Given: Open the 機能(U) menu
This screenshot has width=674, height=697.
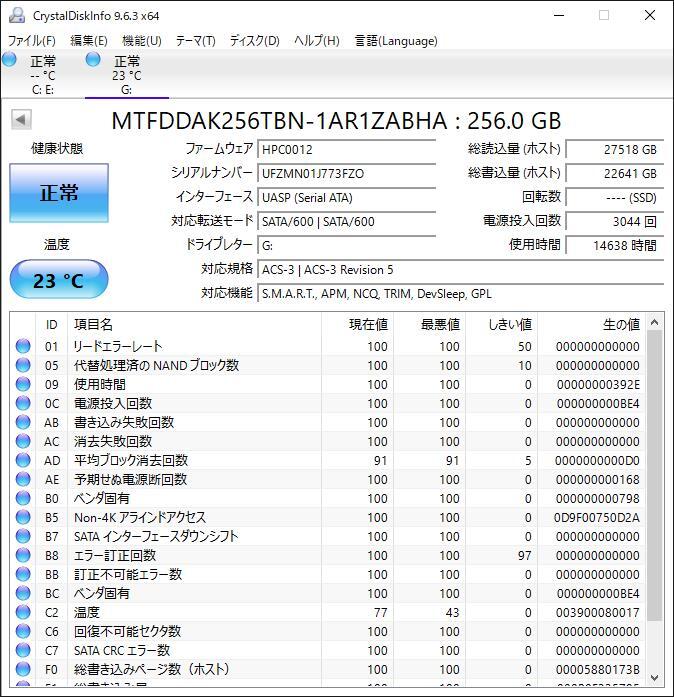Looking at the screenshot, I should [x=142, y=41].
